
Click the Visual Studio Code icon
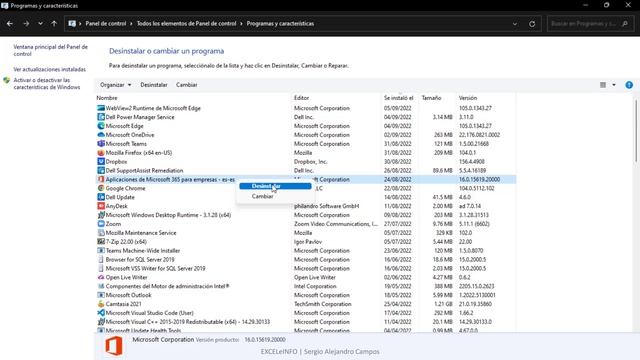pyautogui.click(x=101, y=313)
